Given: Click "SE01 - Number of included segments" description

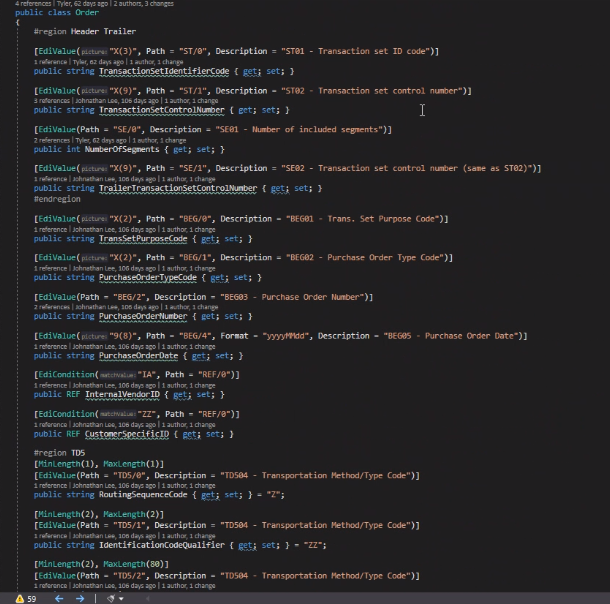Looking at the screenshot, I should click(298, 130).
